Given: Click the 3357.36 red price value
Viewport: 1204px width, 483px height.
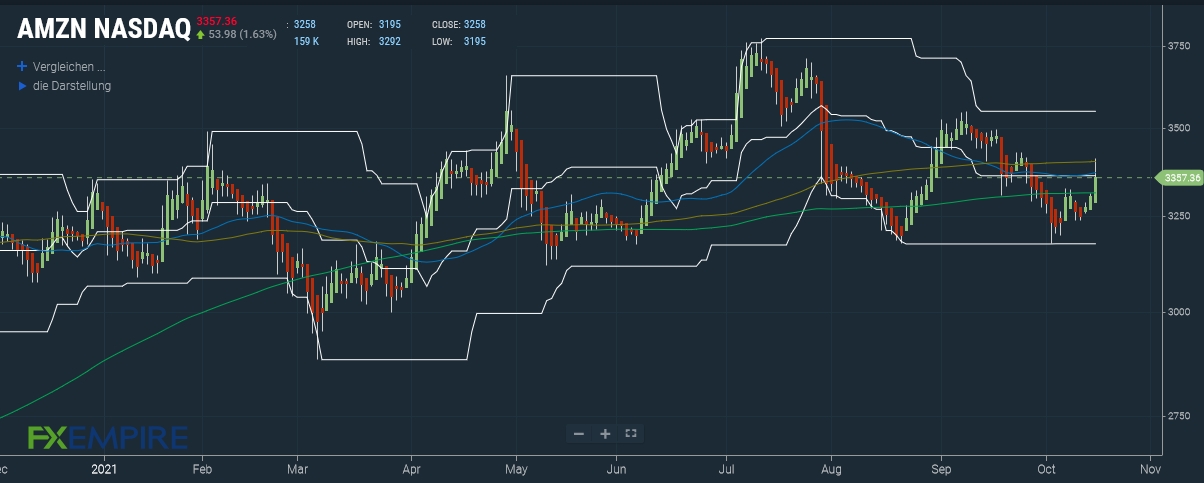Looking at the screenshot, I should click(x=217, y=21).
